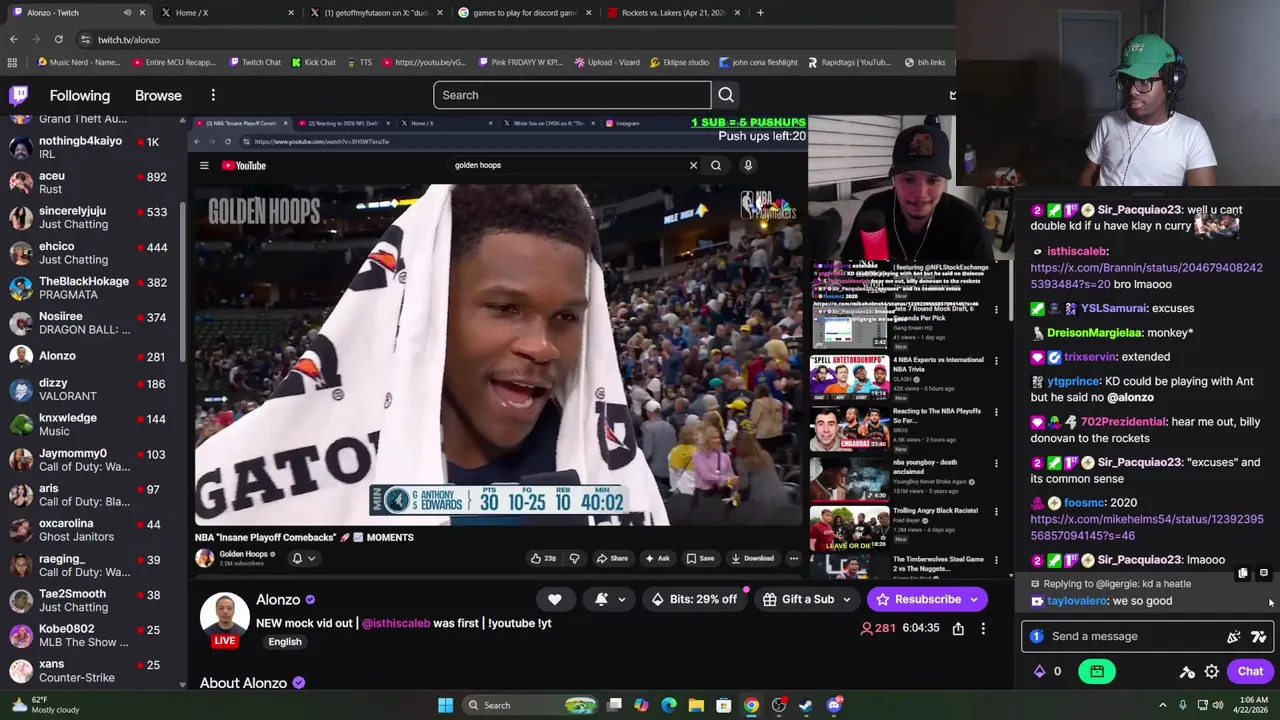Viewport: 1280px width, 720px height.
Task: Open the emote picker in message box
Action: 1234,637
